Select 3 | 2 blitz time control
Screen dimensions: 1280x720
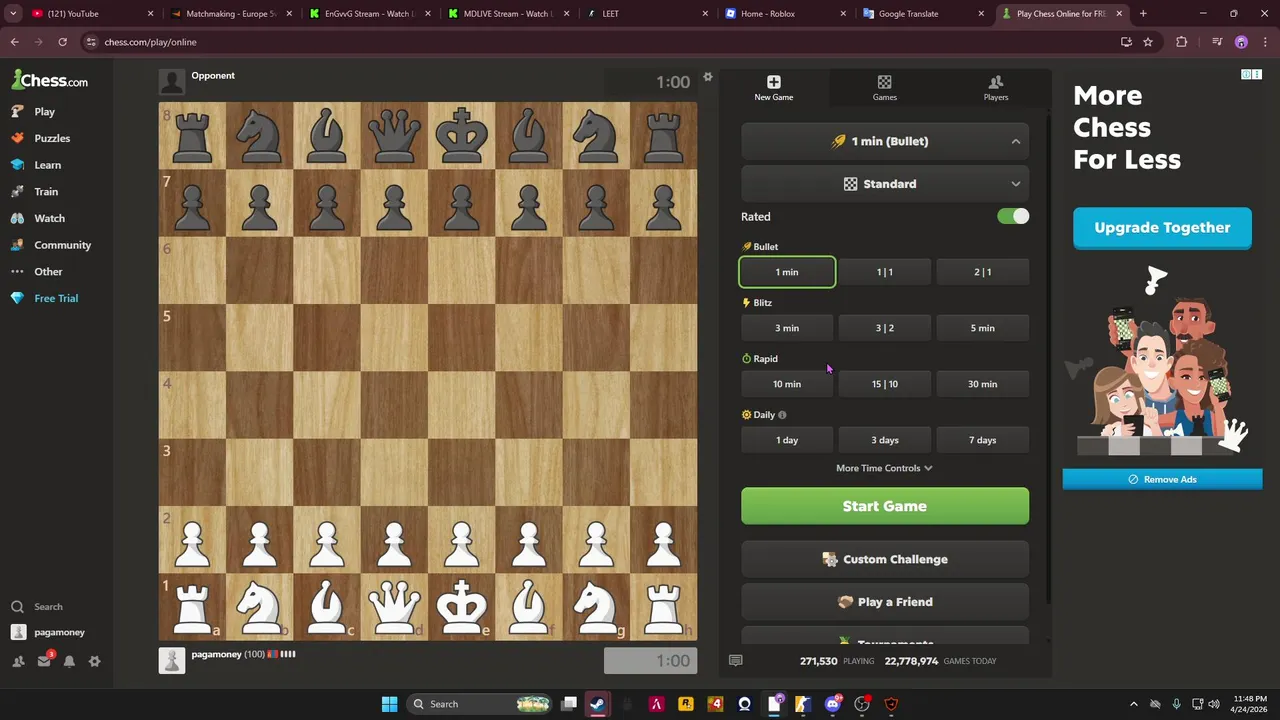885,328
